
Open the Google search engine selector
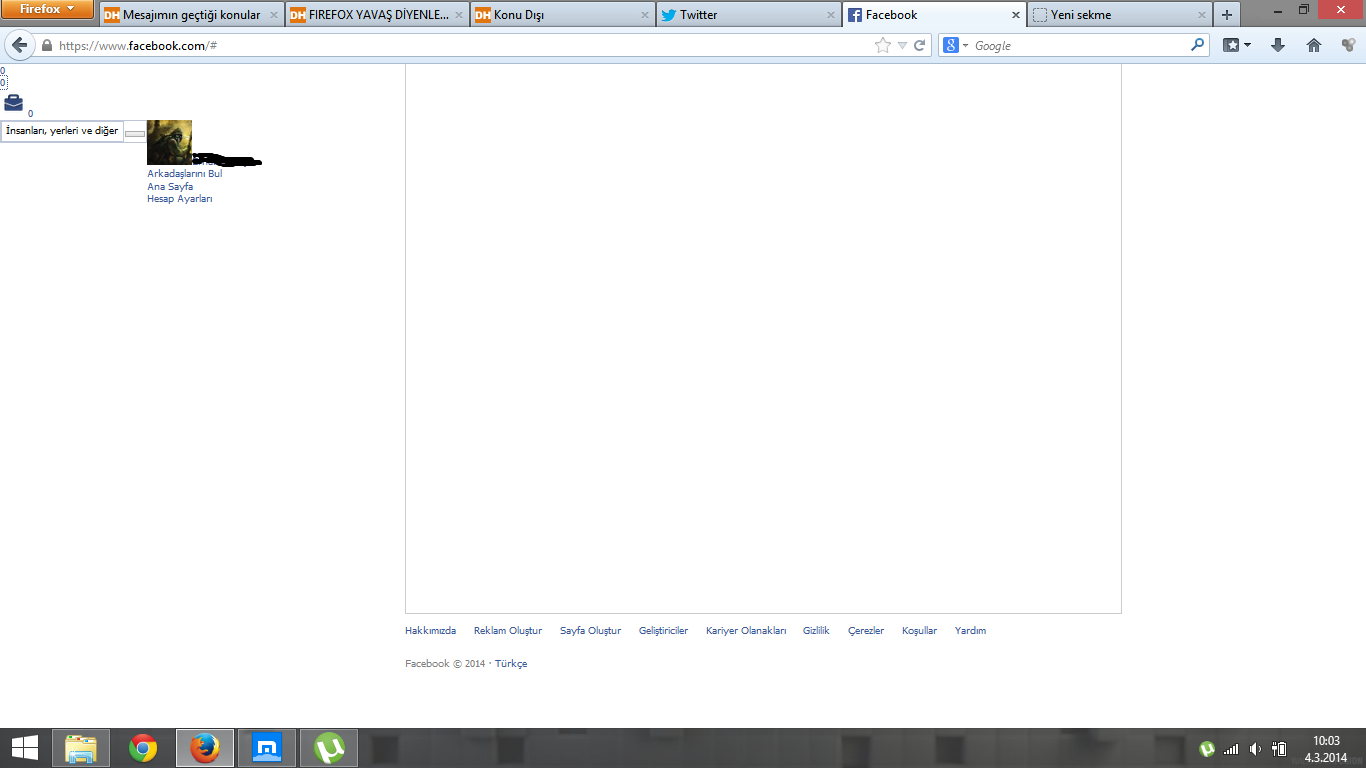[956, 45]
